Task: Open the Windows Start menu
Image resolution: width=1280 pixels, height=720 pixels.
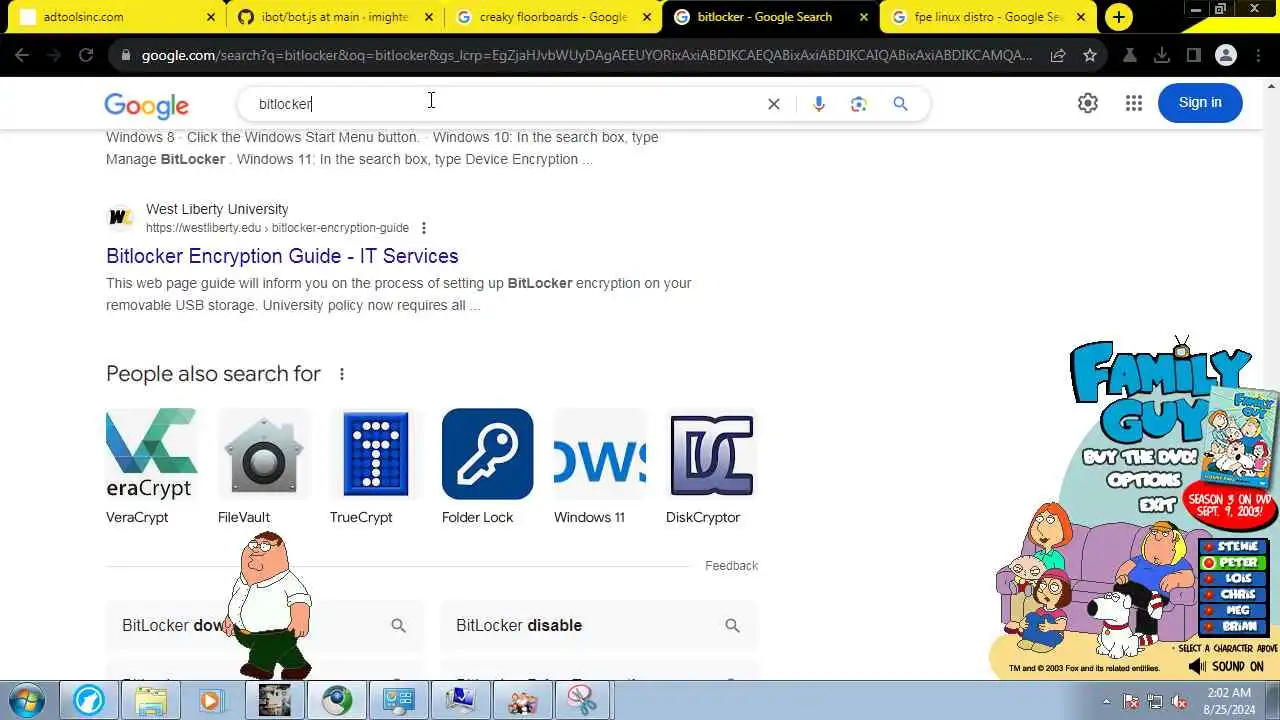Action: 28,700
